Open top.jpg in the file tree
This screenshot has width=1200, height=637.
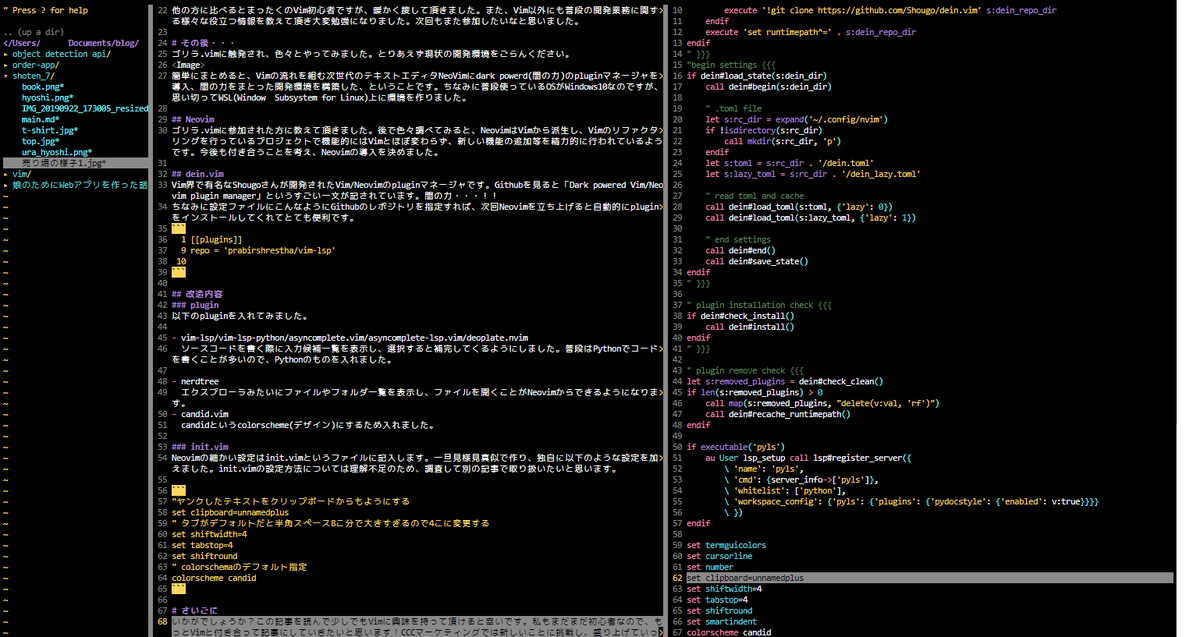click(41, 141)
